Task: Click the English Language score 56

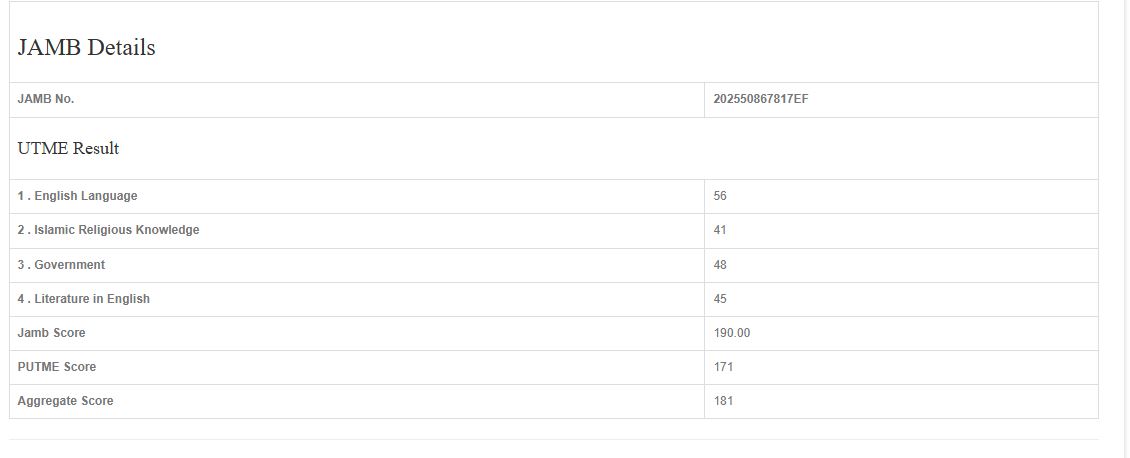Action: point(720,196)
